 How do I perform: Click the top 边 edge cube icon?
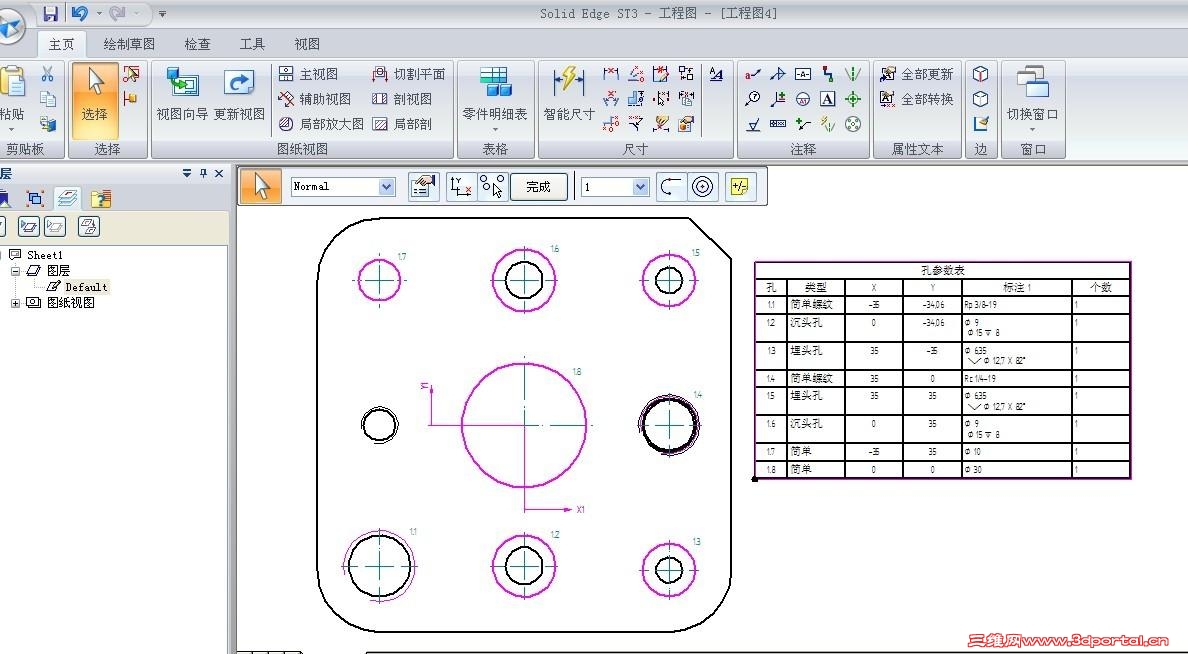[x=980, y=74]
